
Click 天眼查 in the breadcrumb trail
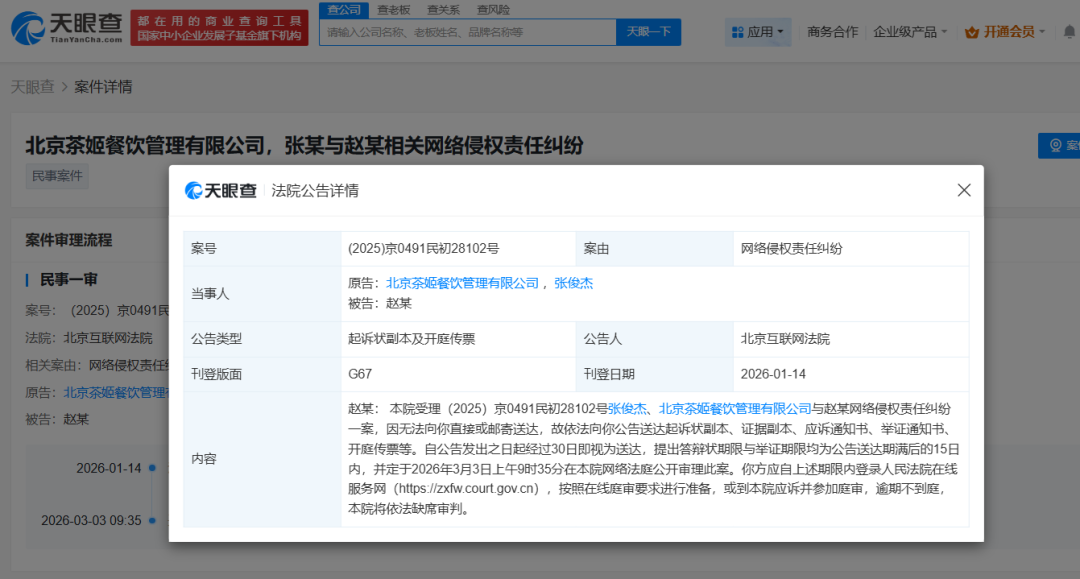click(31, 87)
